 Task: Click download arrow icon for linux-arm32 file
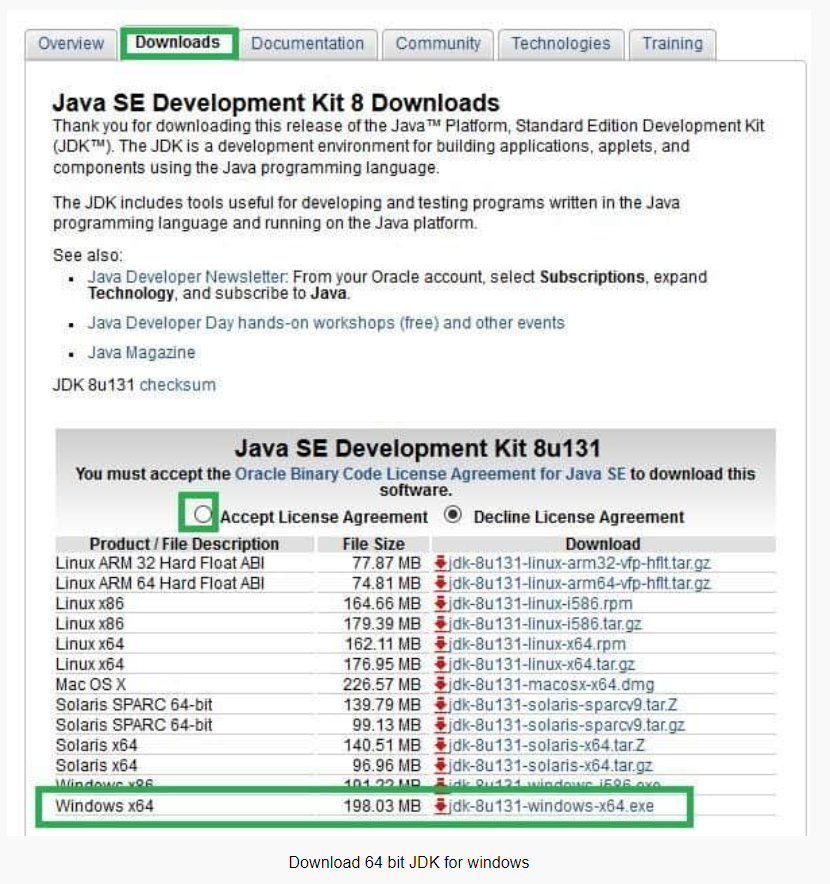440,563
